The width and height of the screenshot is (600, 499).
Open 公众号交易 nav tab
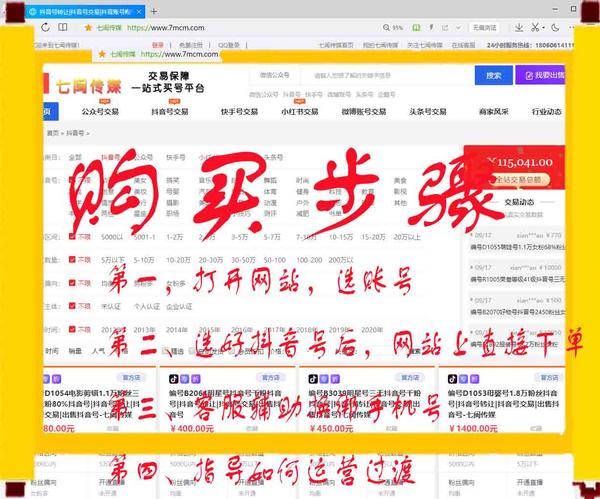[x=100, y=112]
